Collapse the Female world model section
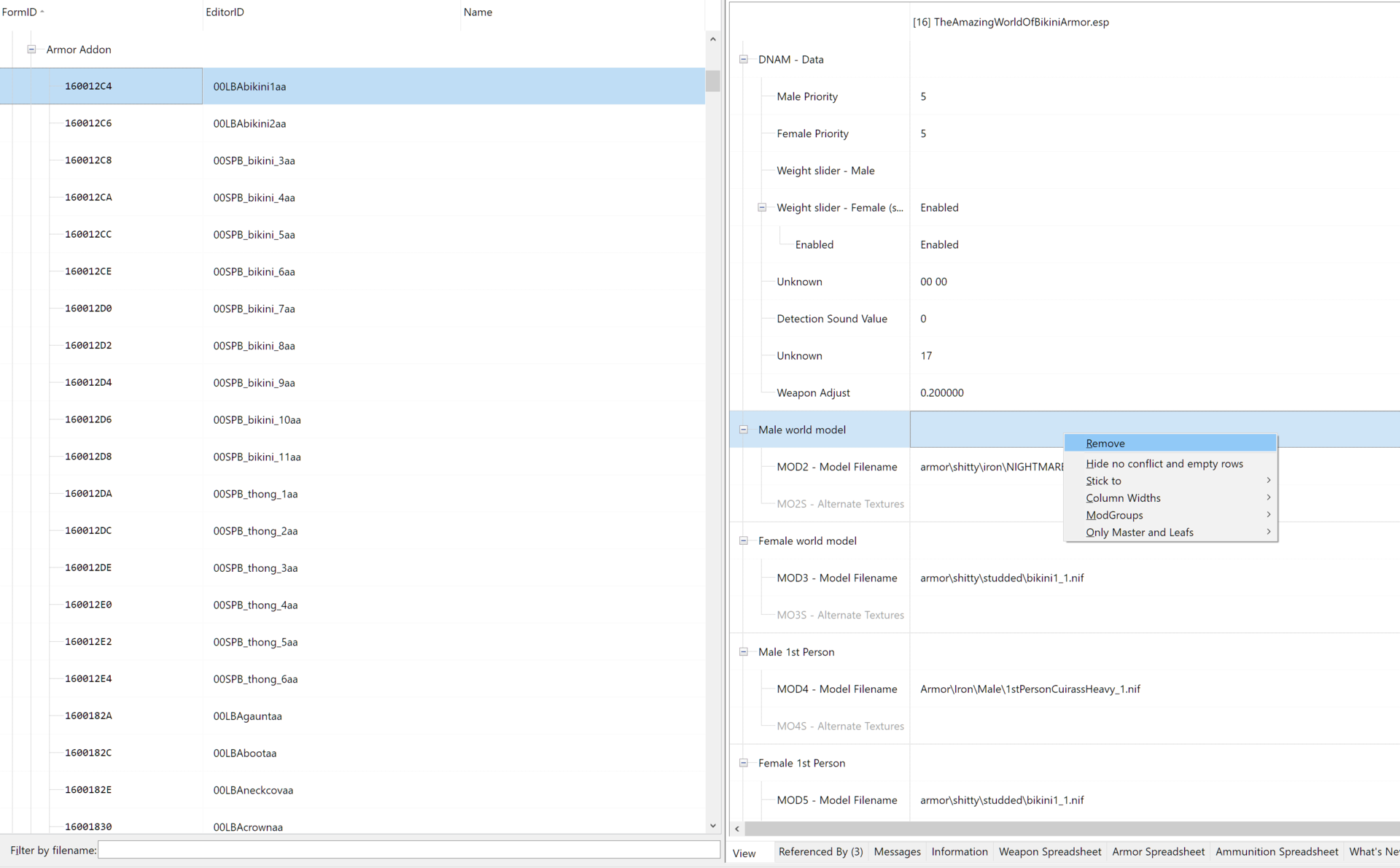Image resolution: width=1400 pixels, height=868 pixels. coord(743,540)
